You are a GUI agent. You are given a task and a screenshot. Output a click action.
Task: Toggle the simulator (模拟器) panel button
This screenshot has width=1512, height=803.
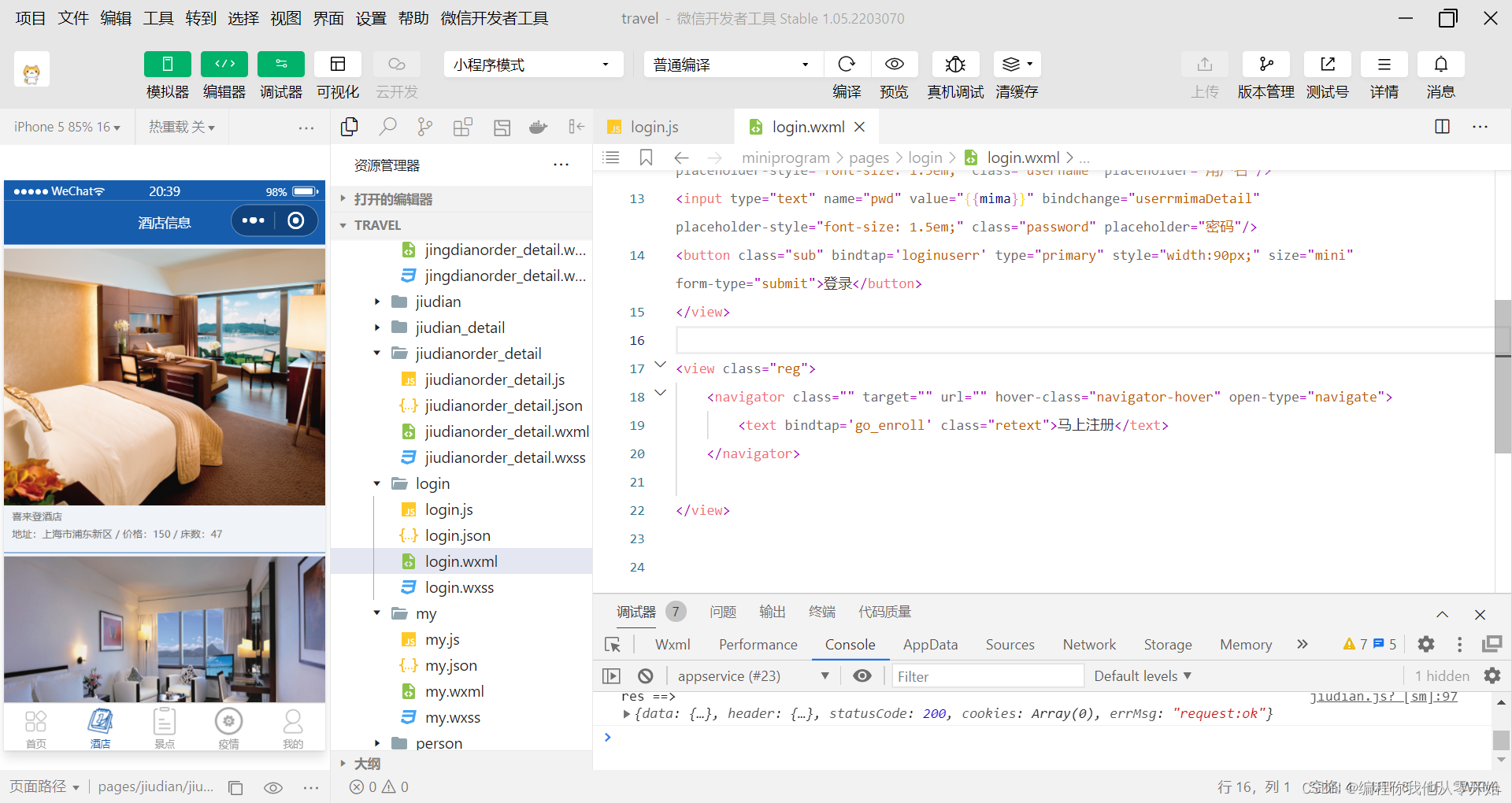[x=167, y=65]
